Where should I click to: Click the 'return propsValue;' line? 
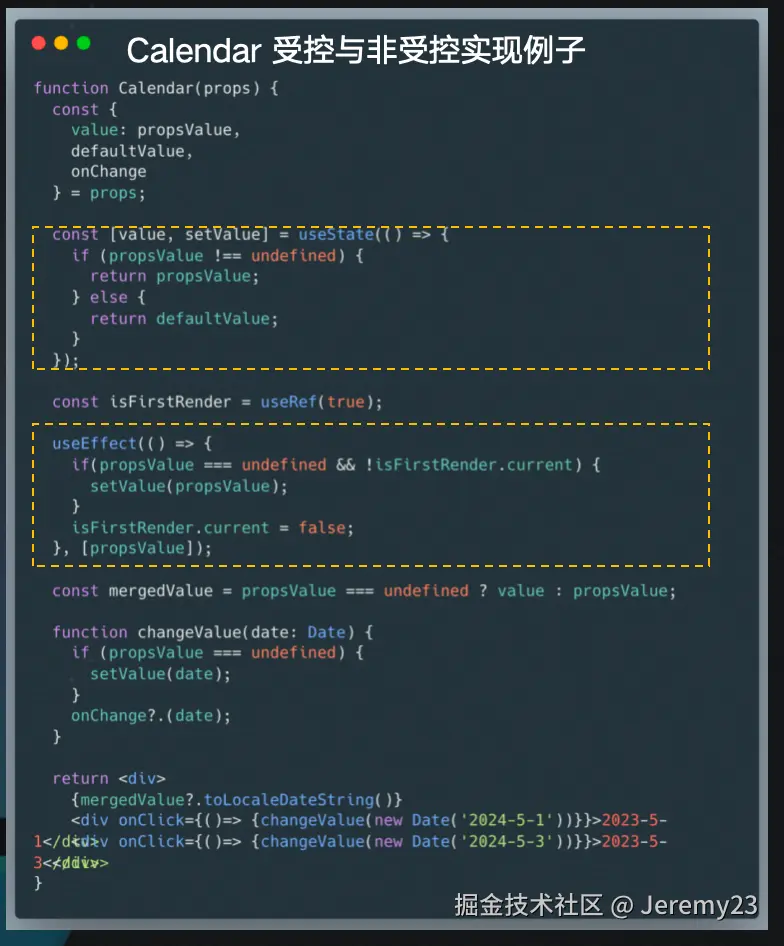(174, 276)
